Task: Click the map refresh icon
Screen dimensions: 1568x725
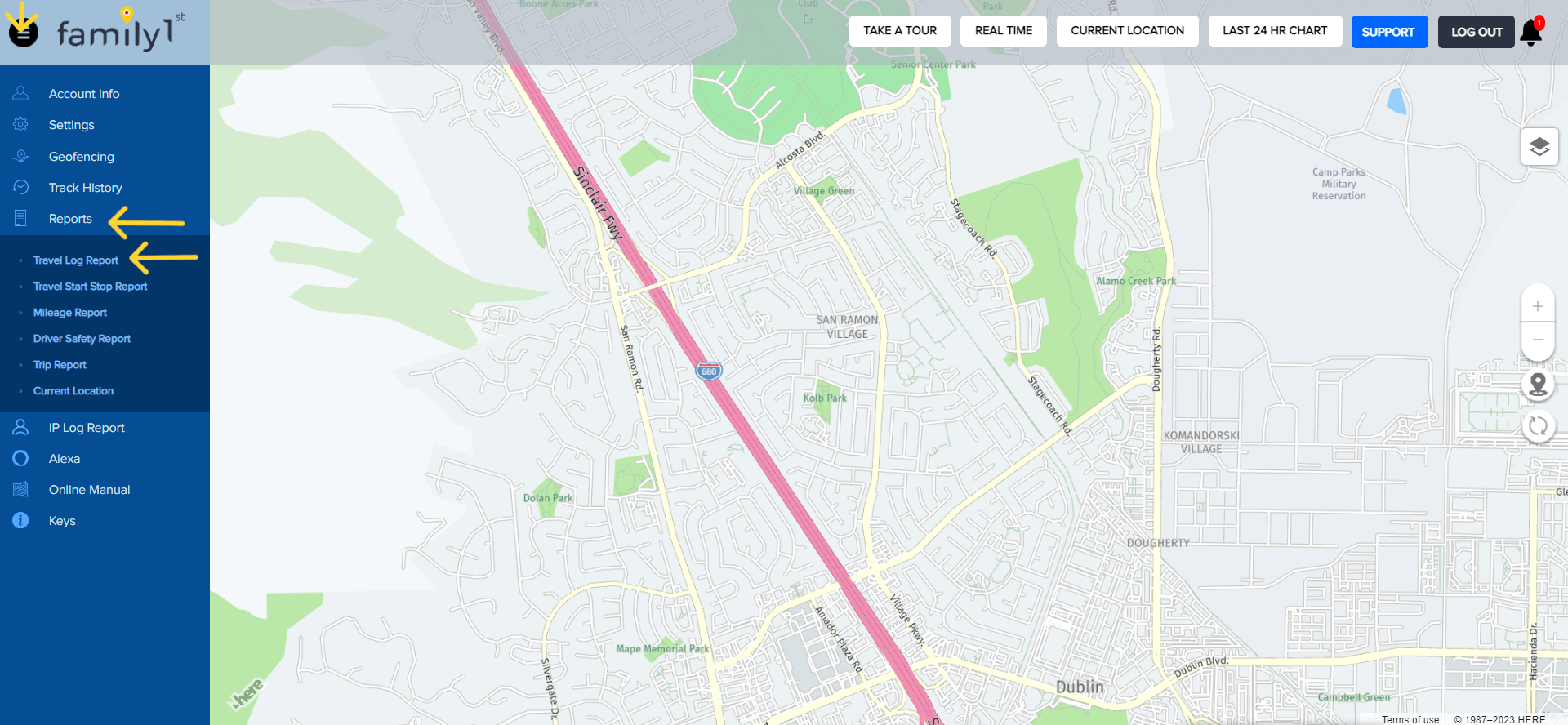Action: [1538, 425]
